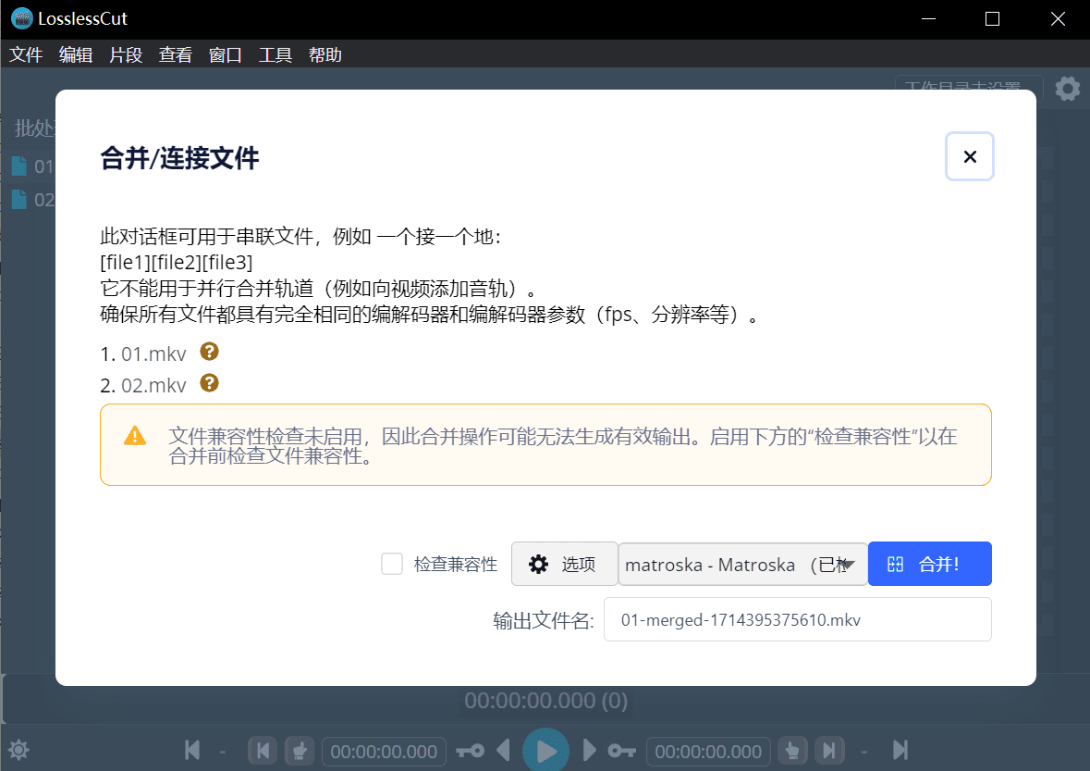Close the 合并/连接文件 dialog with the X
The height and width of the screenshot is (771, 1090).
pyautogui.click(x=970, y=156)
